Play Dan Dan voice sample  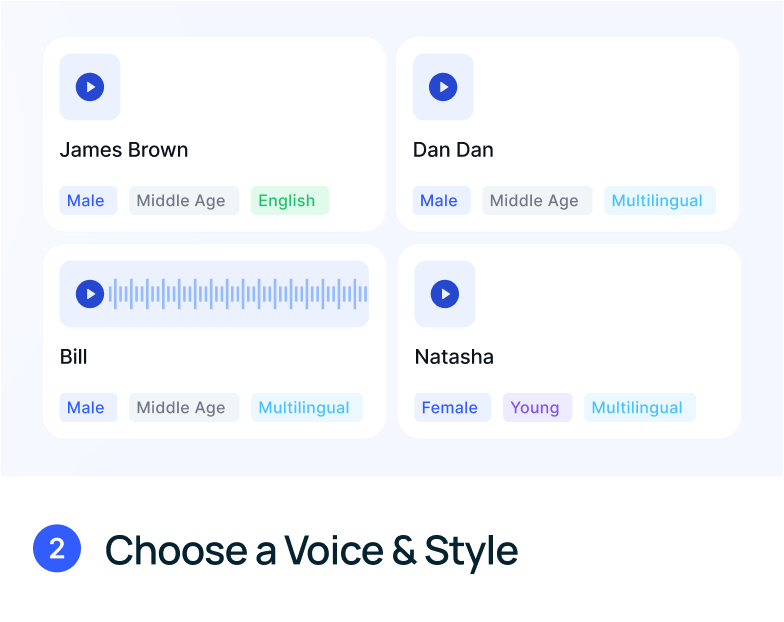(x=443, y=87)
